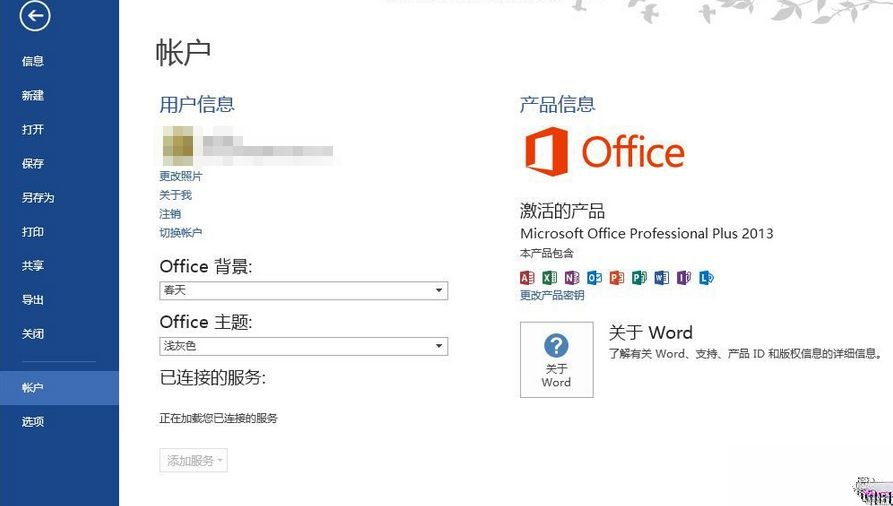The width and height of the screenshot is (893, 506).
Task: Click the 注销 link
Action: (170, 214)
